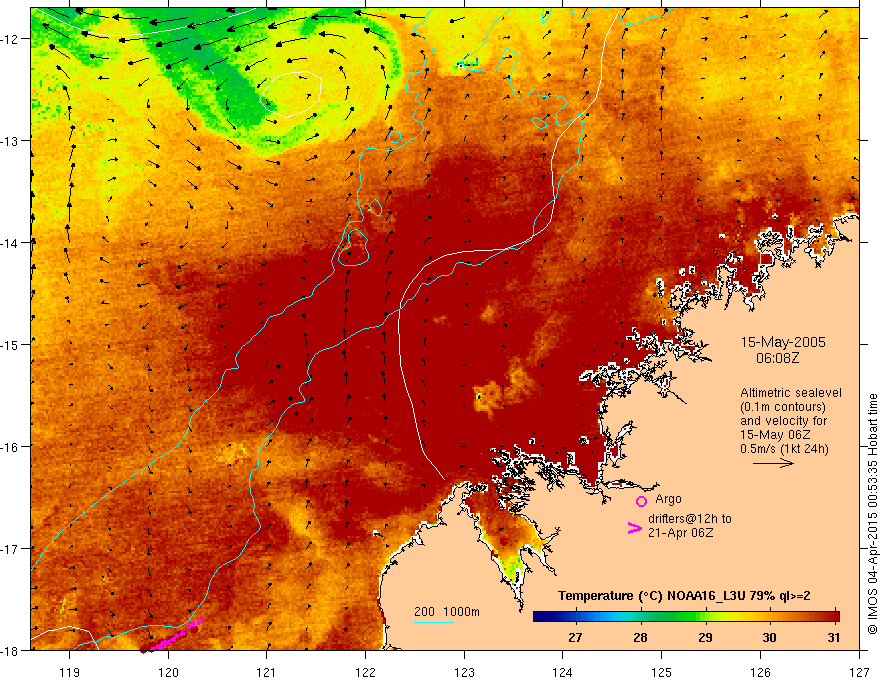The image size is (880, 680).
Task: Click the '125' longitude axis label
Action: [x=662, y=672]
